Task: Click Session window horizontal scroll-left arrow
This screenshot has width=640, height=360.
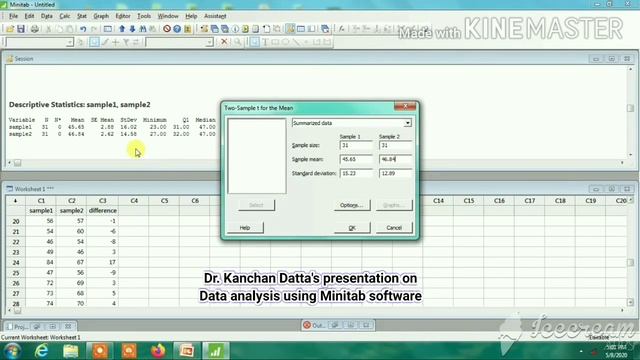Action: pos(9,163)
